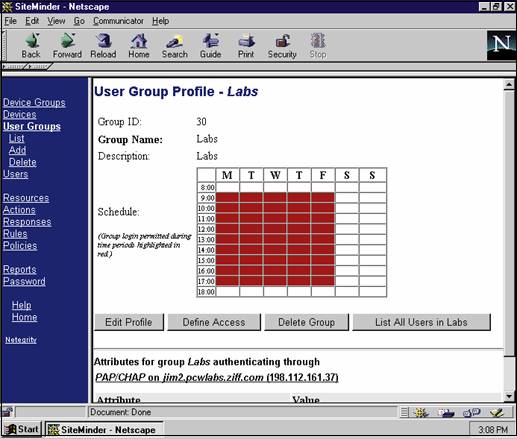Click List All Users in Labs
Image resolution: width=517 pixels, height=439 pixels.
click(421, 322)
